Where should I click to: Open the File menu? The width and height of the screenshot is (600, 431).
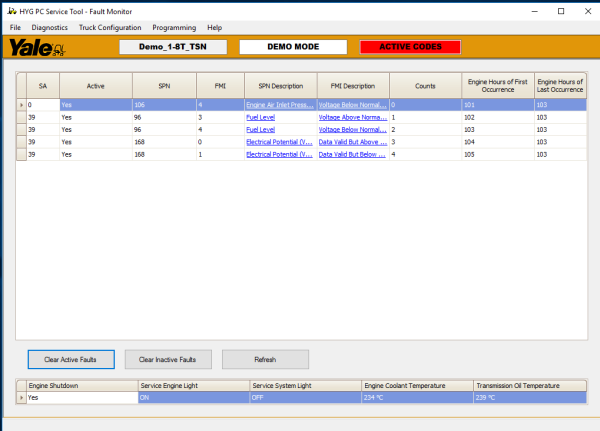coord(15,28)
